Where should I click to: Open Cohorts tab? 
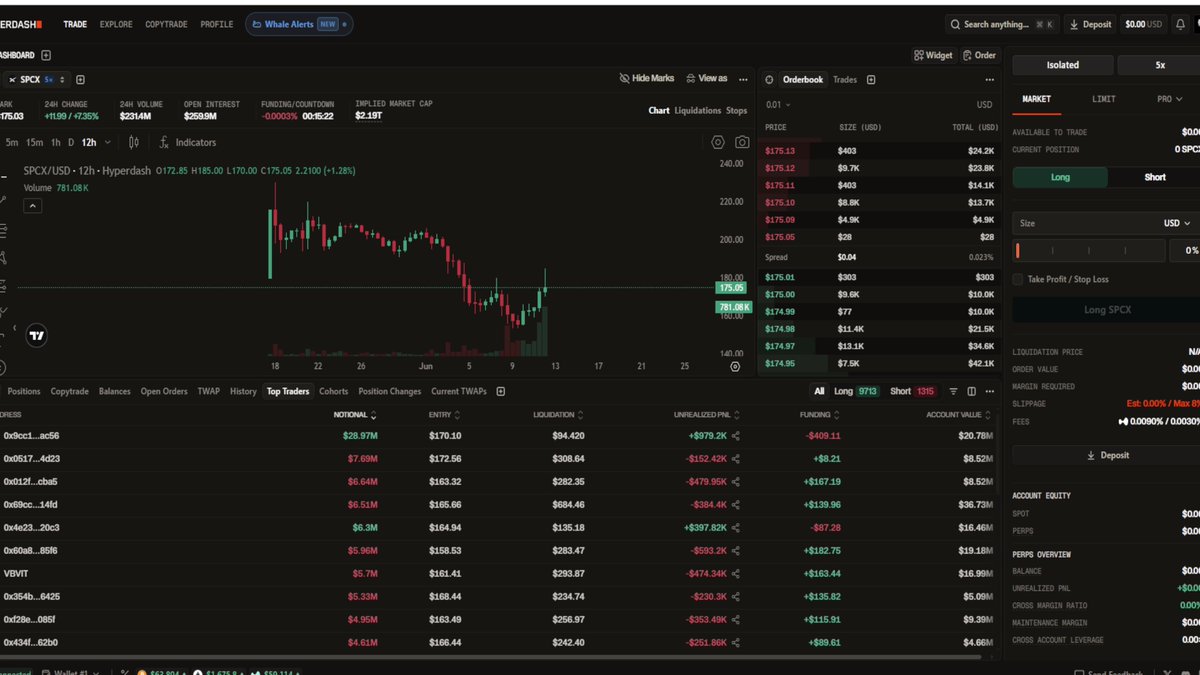[x=334, y=391]
